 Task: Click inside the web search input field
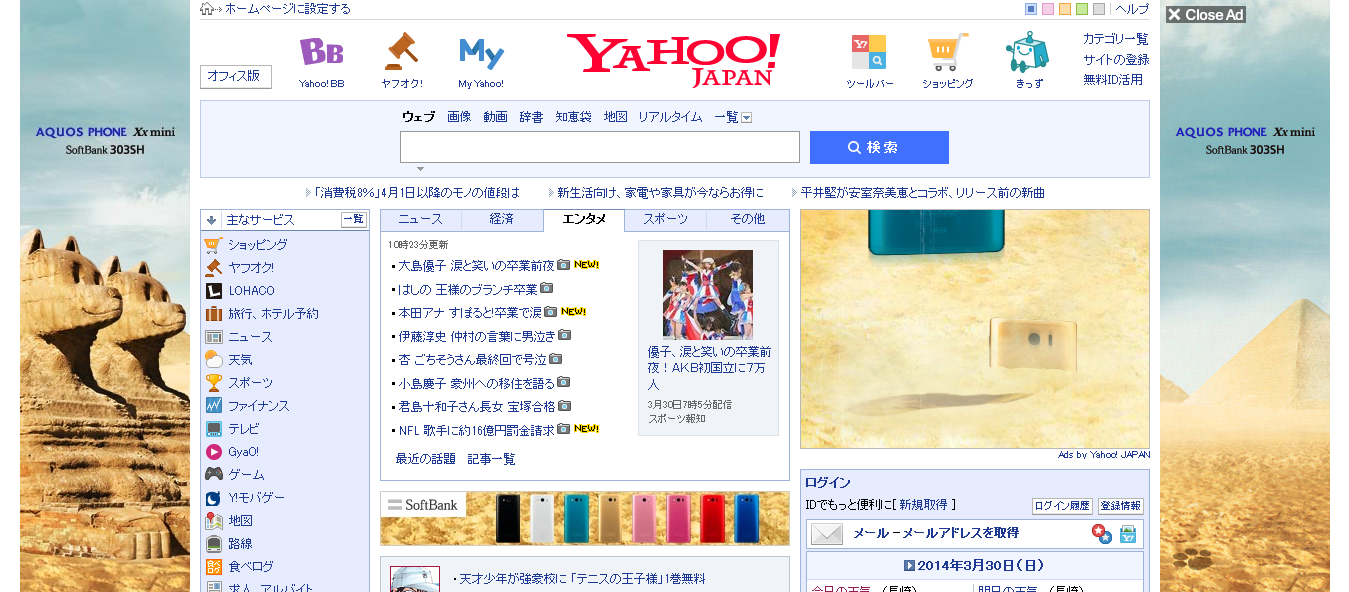tap(600, 147)
